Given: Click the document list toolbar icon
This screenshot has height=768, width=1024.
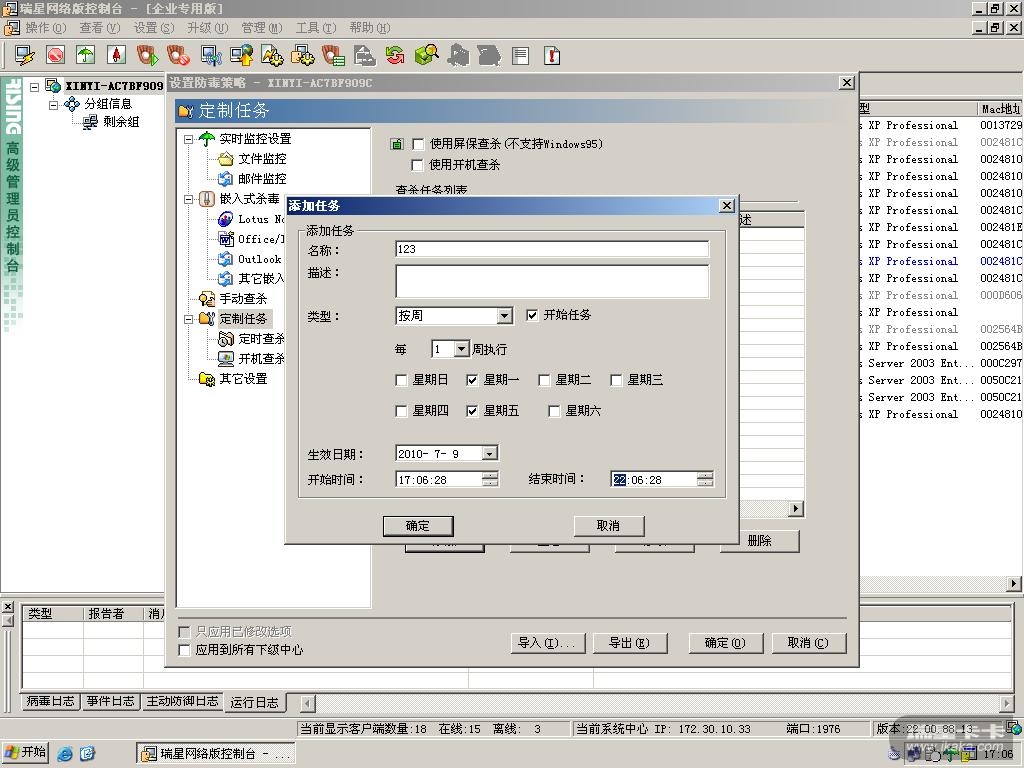Looking at the screenshot, I should click(520, 55).
